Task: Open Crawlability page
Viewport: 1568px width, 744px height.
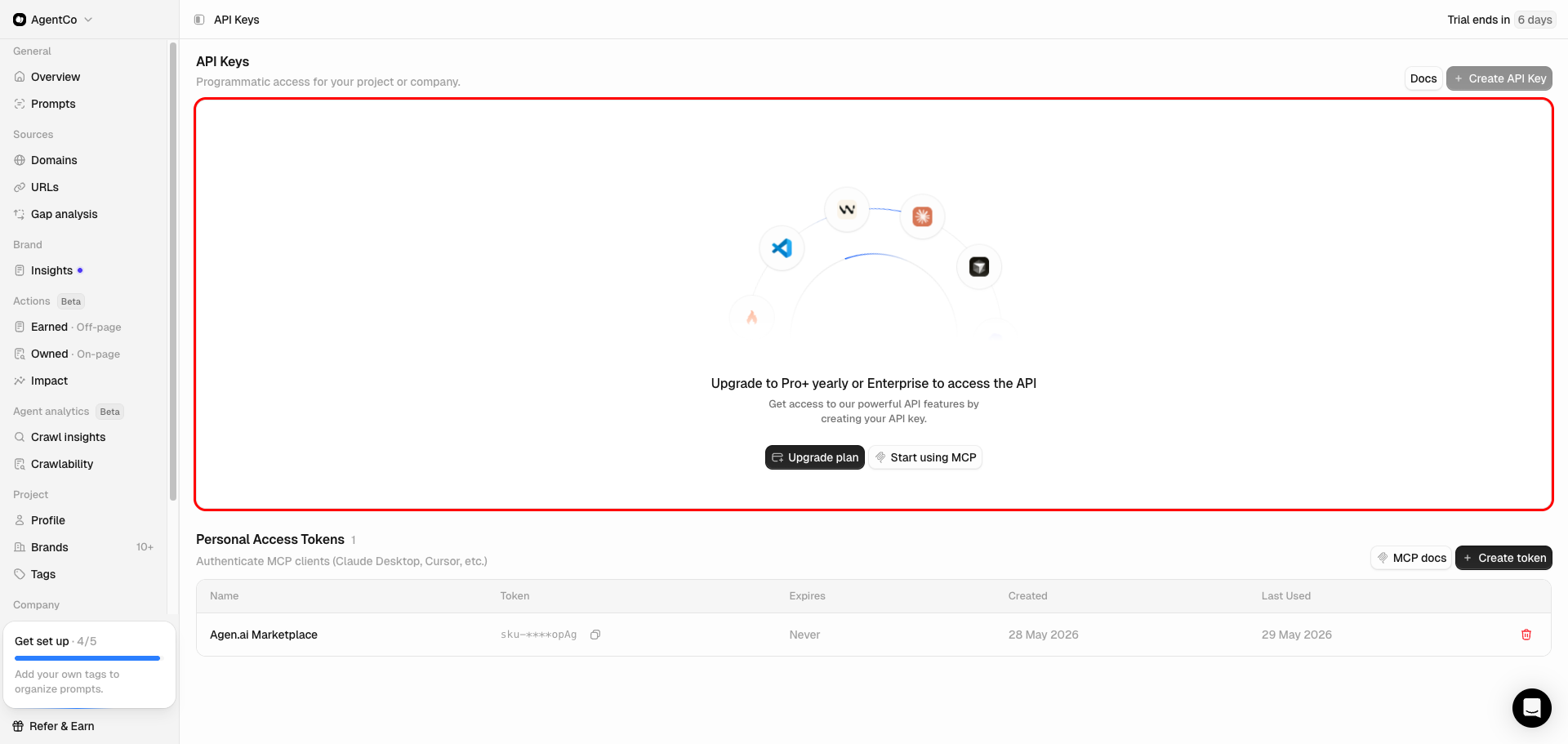Action: point(62,464)
